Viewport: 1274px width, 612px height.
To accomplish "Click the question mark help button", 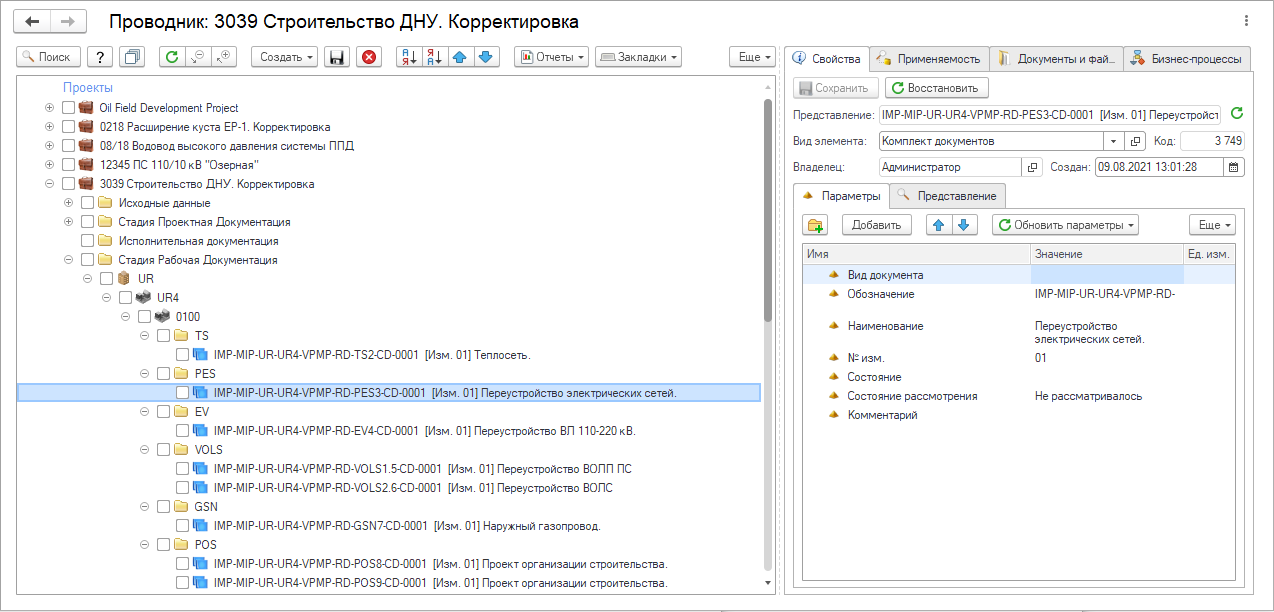I will point(100,57).
